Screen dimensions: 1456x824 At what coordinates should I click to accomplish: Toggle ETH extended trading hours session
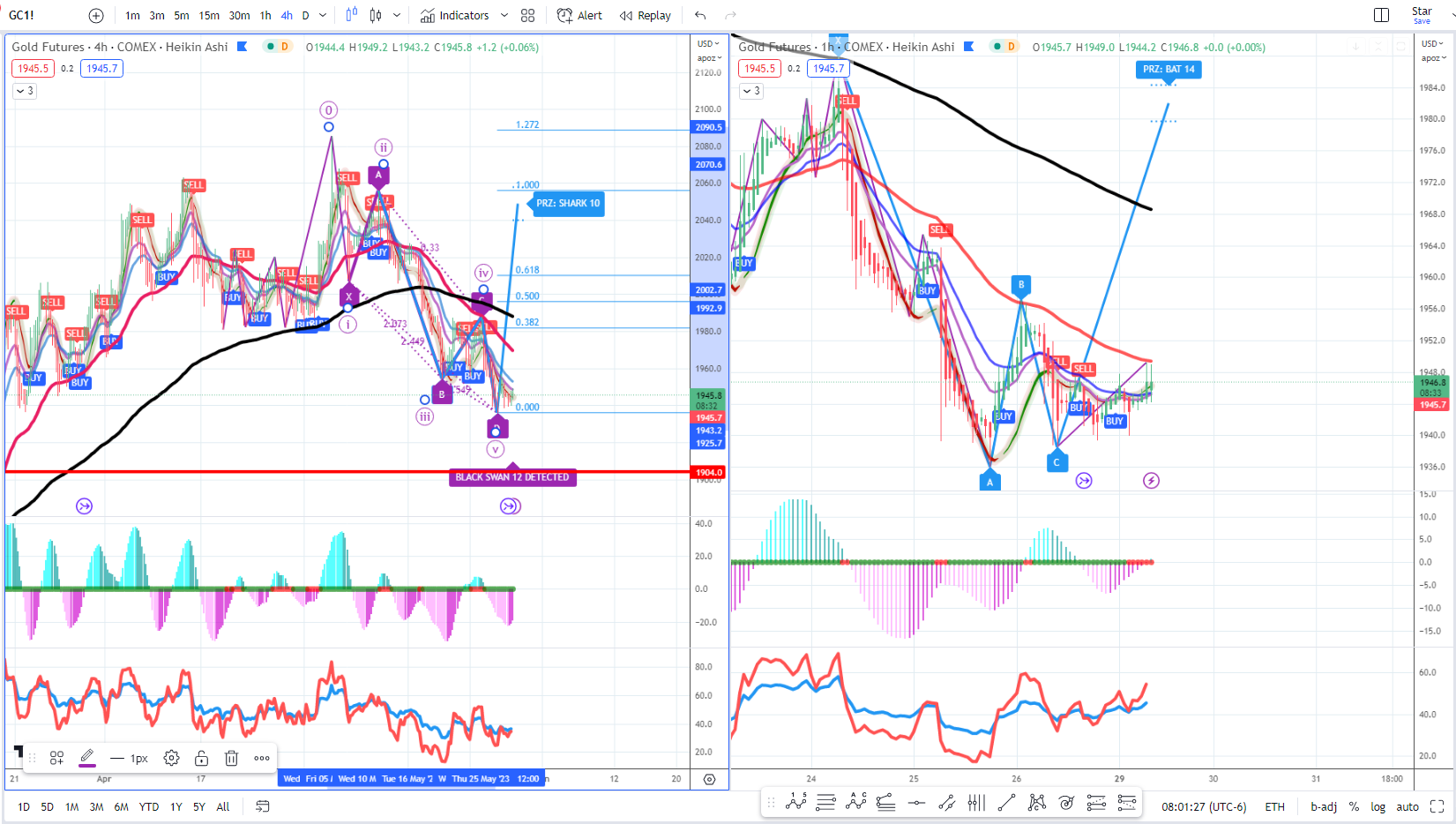click(1274, 806)
